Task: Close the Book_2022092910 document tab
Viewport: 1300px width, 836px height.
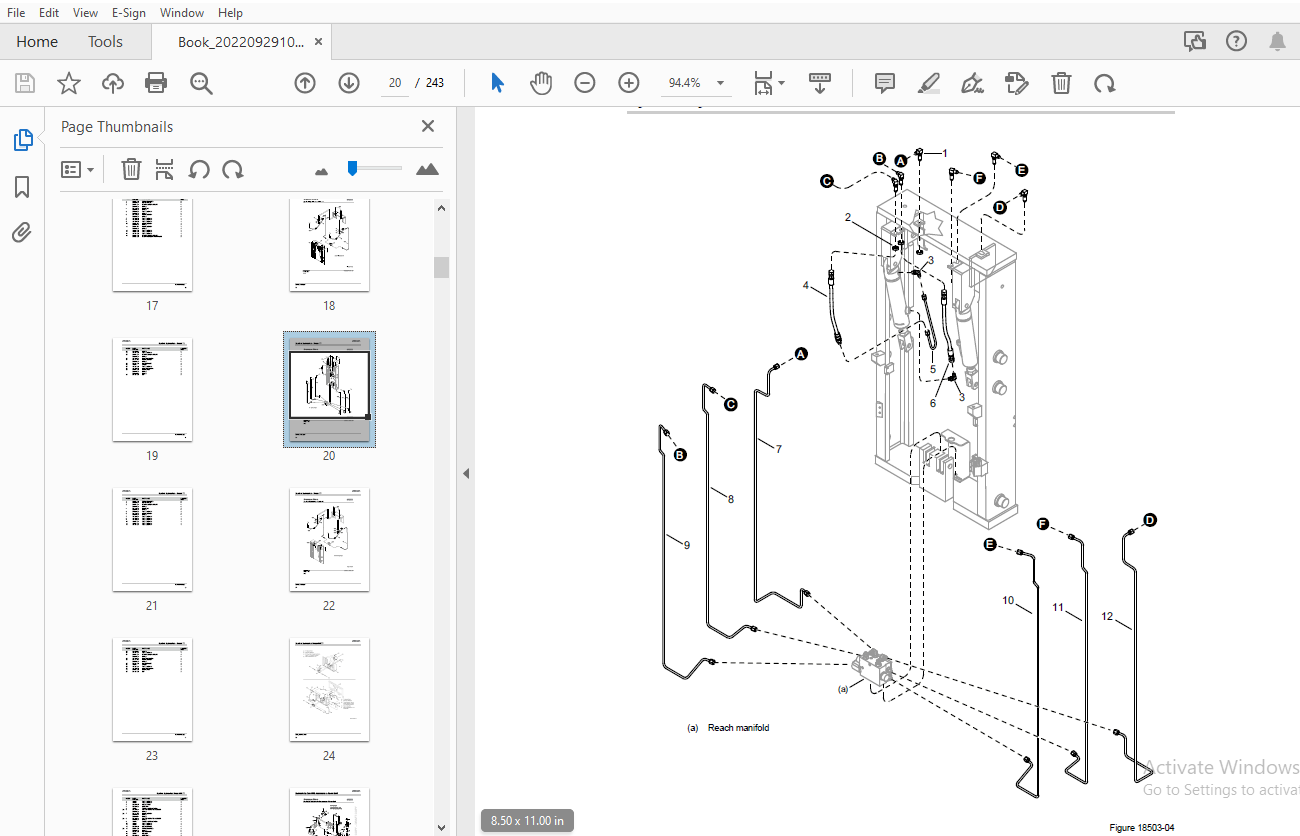Action: [x=318, y=42]
